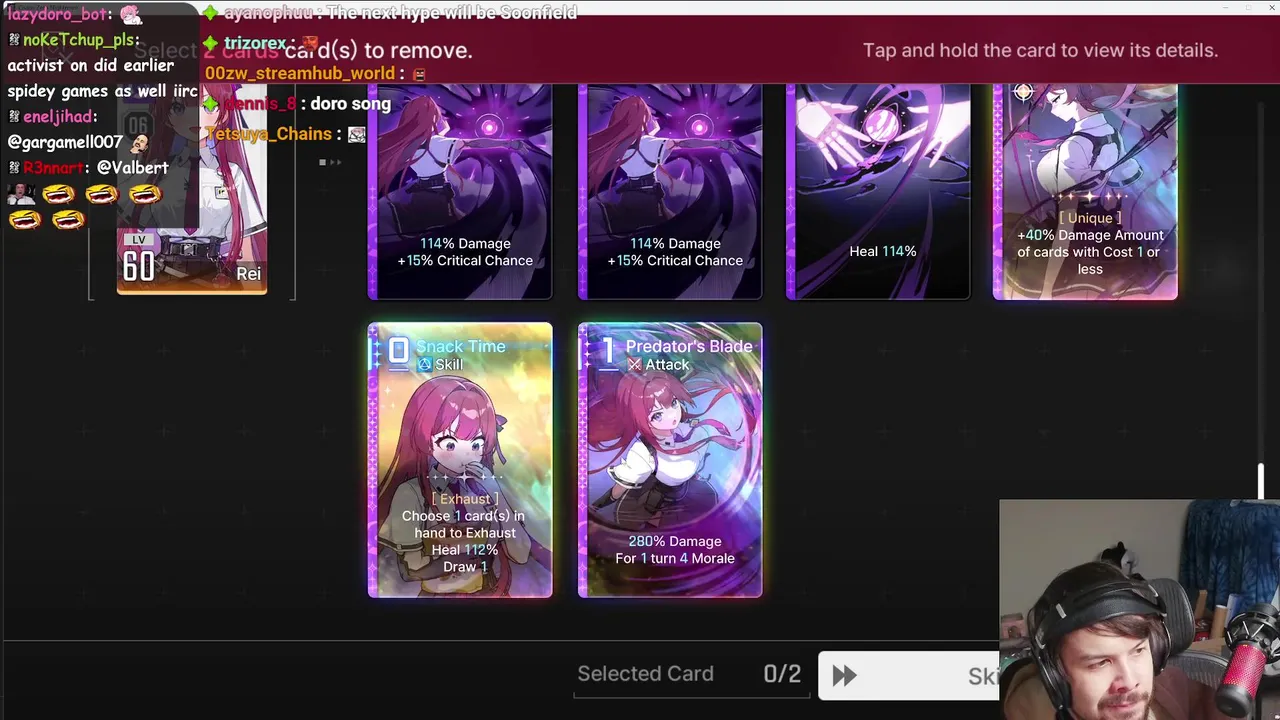Select the second 114% Damage critical card
The image size is (1280, 720).
[670, 191]
